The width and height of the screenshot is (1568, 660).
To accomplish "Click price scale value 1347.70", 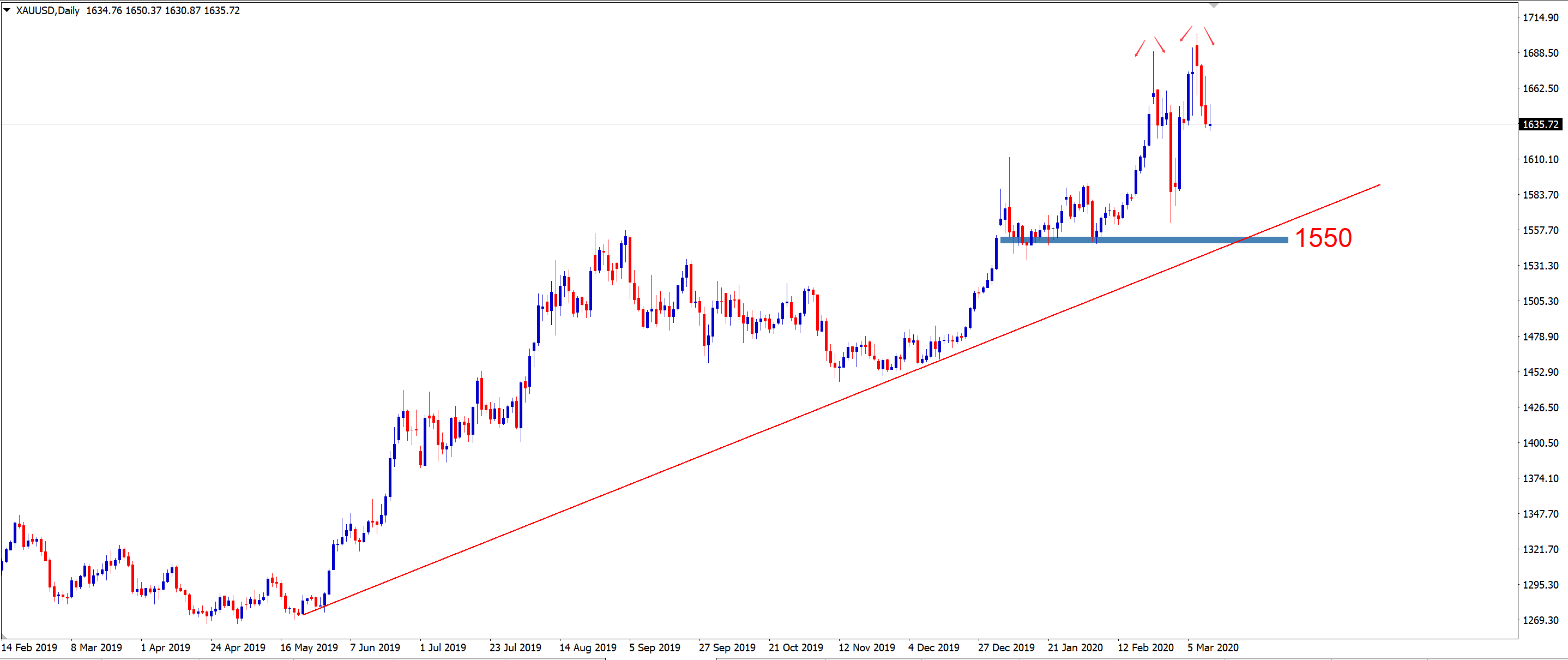I will (1541, 514).
